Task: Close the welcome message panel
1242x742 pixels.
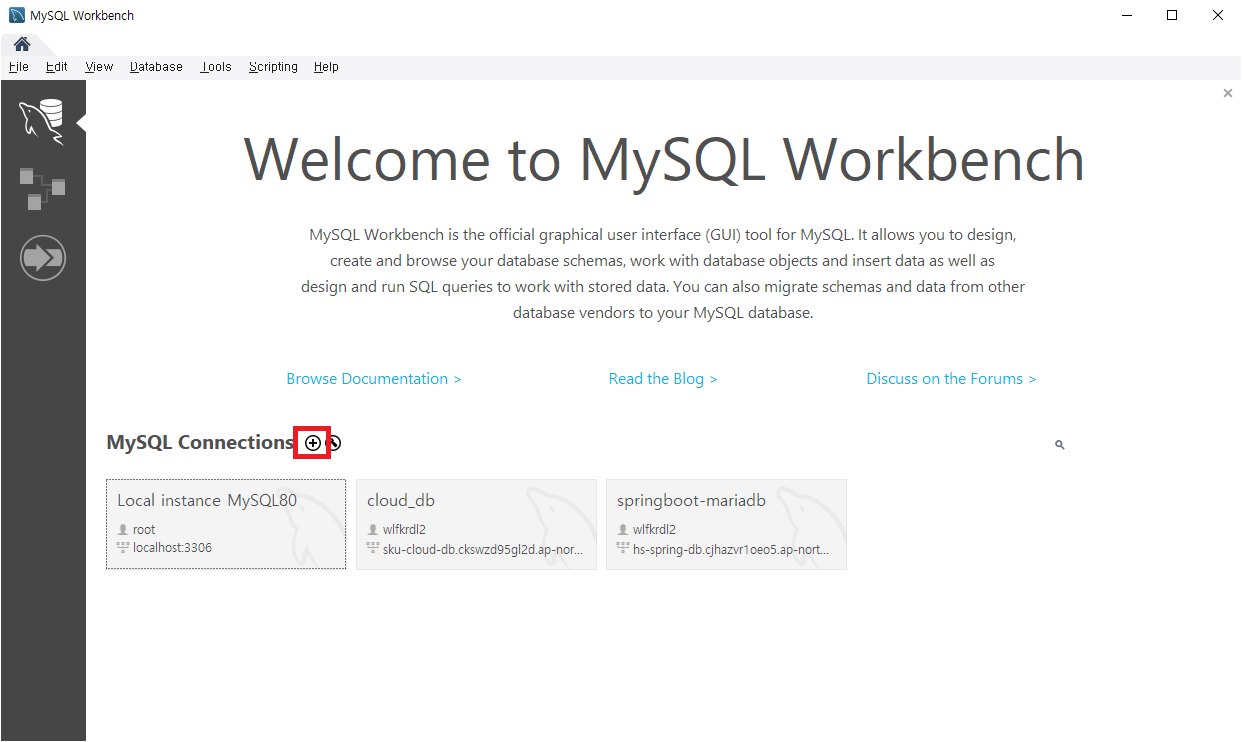Action: (x=1228, y=93)
